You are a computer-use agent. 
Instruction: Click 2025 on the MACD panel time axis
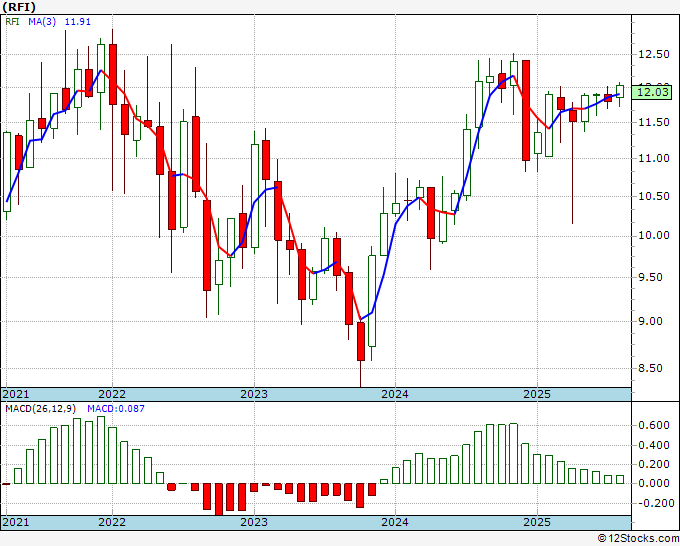coord(537,522)
